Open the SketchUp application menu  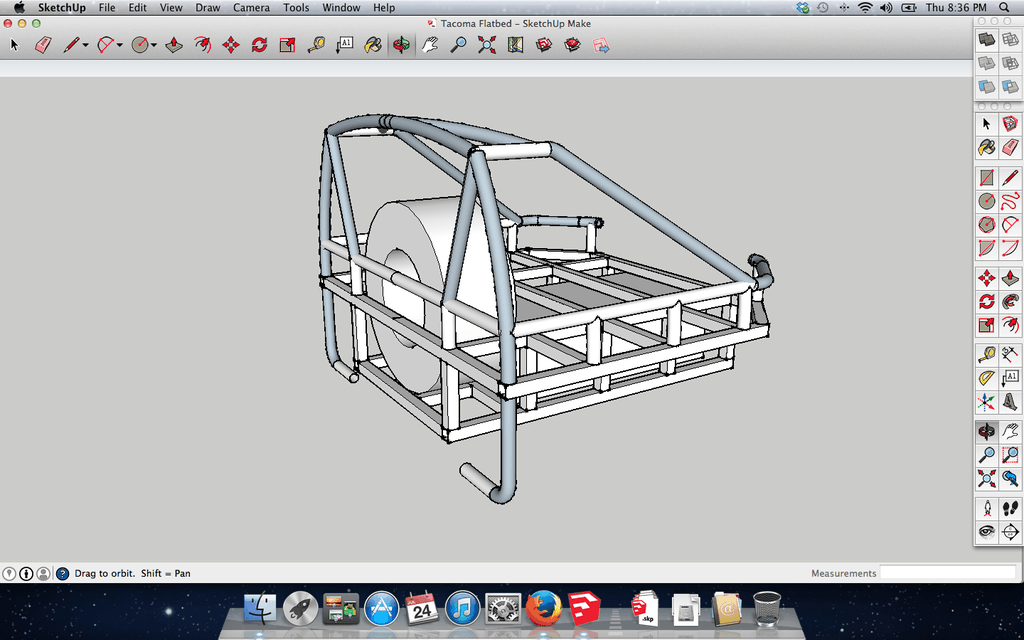[62, 8]
